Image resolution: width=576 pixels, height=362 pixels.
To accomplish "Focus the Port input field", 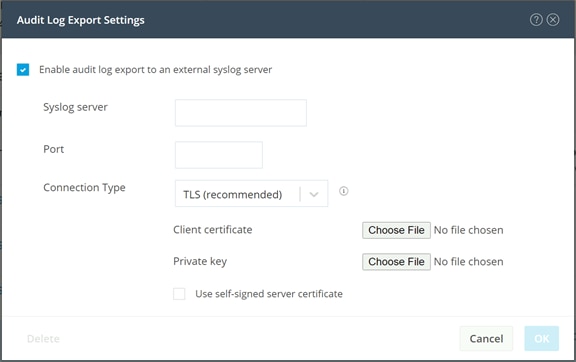I will pos(219,155).
